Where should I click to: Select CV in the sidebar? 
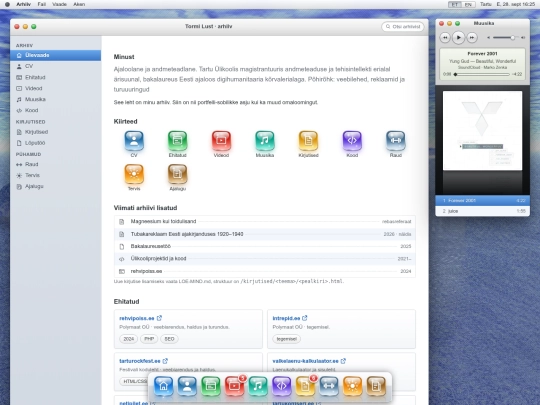coord(55,66)
